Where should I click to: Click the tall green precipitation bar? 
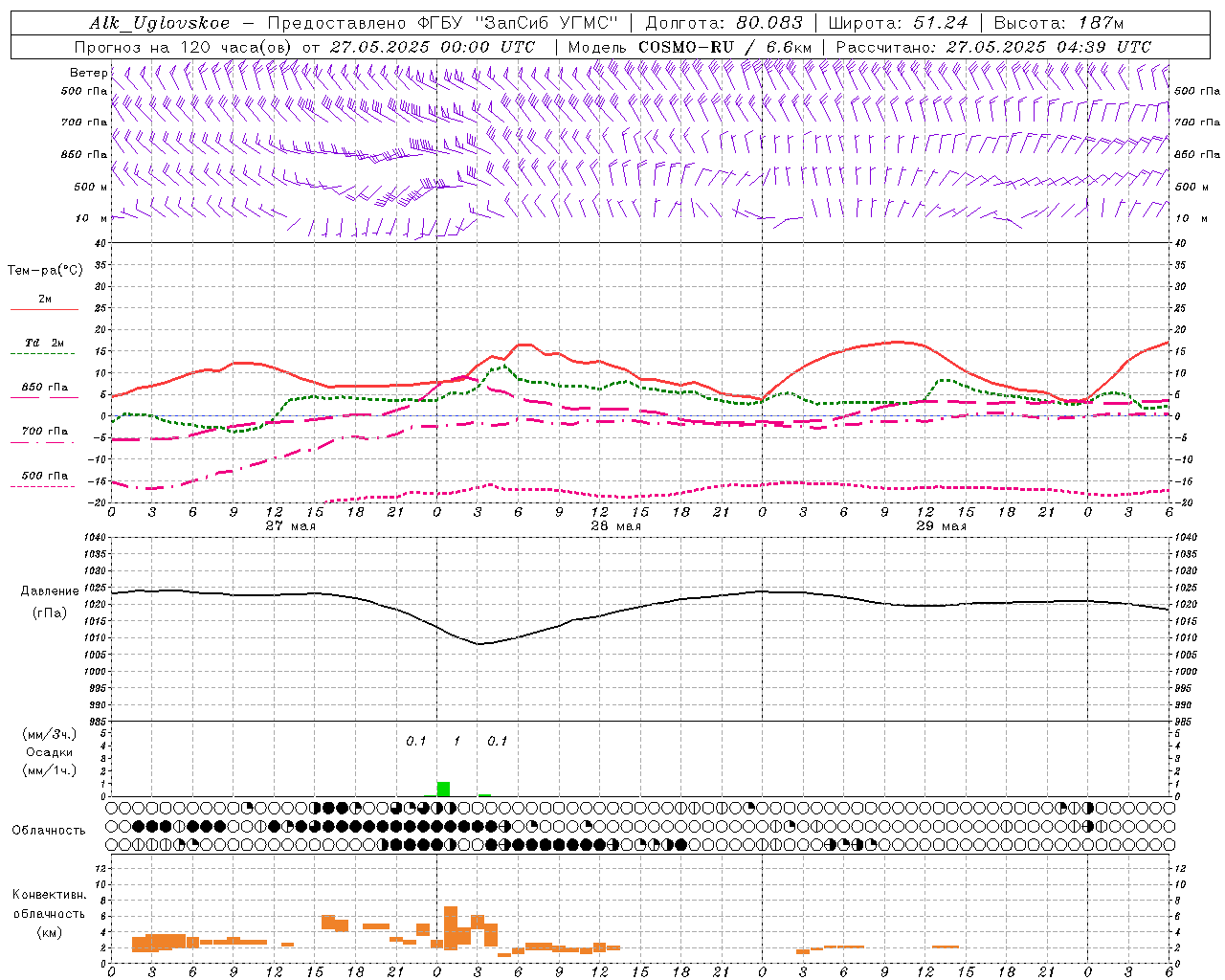[x=443, y=789]
